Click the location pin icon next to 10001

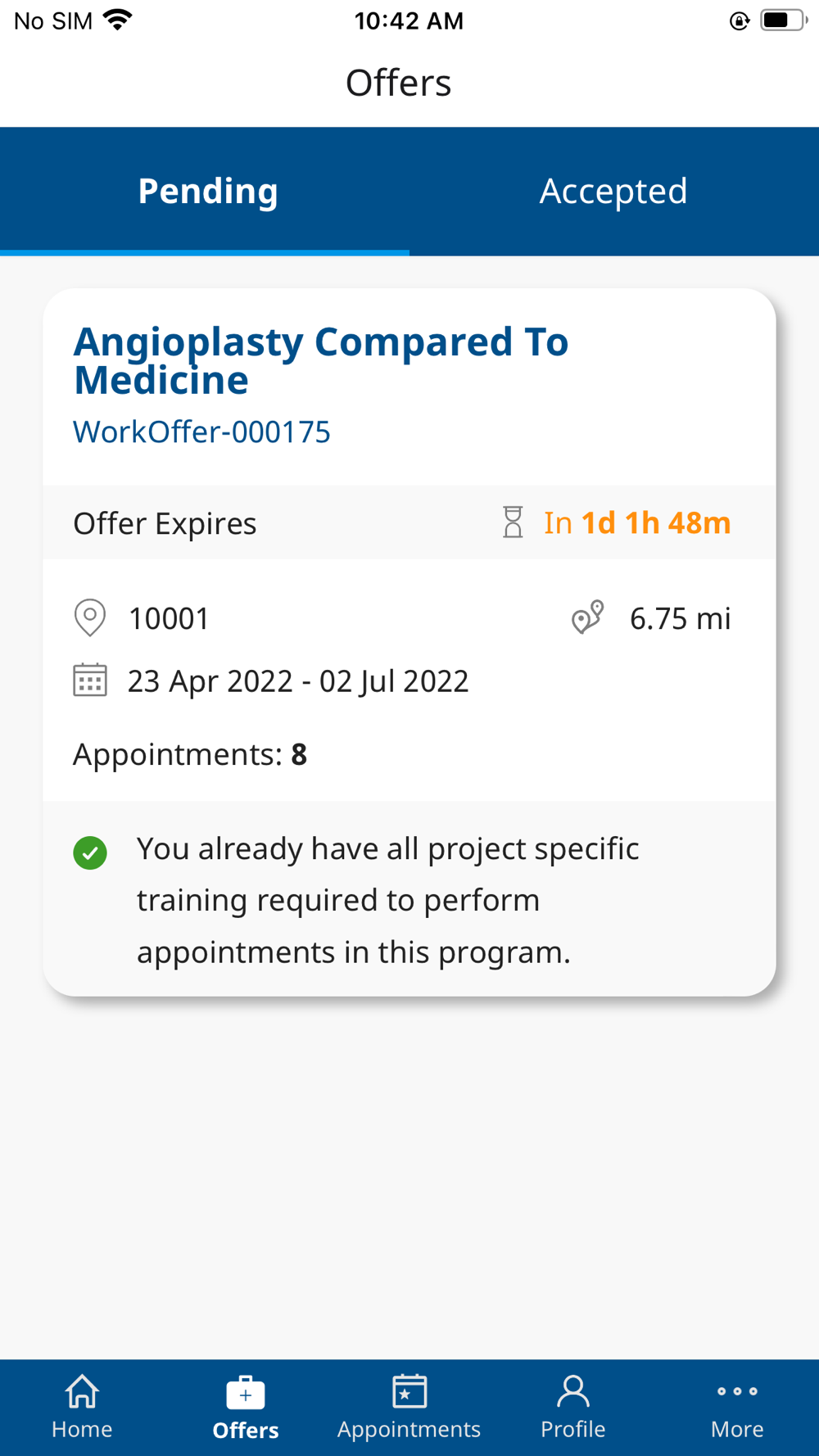[90, 618]
